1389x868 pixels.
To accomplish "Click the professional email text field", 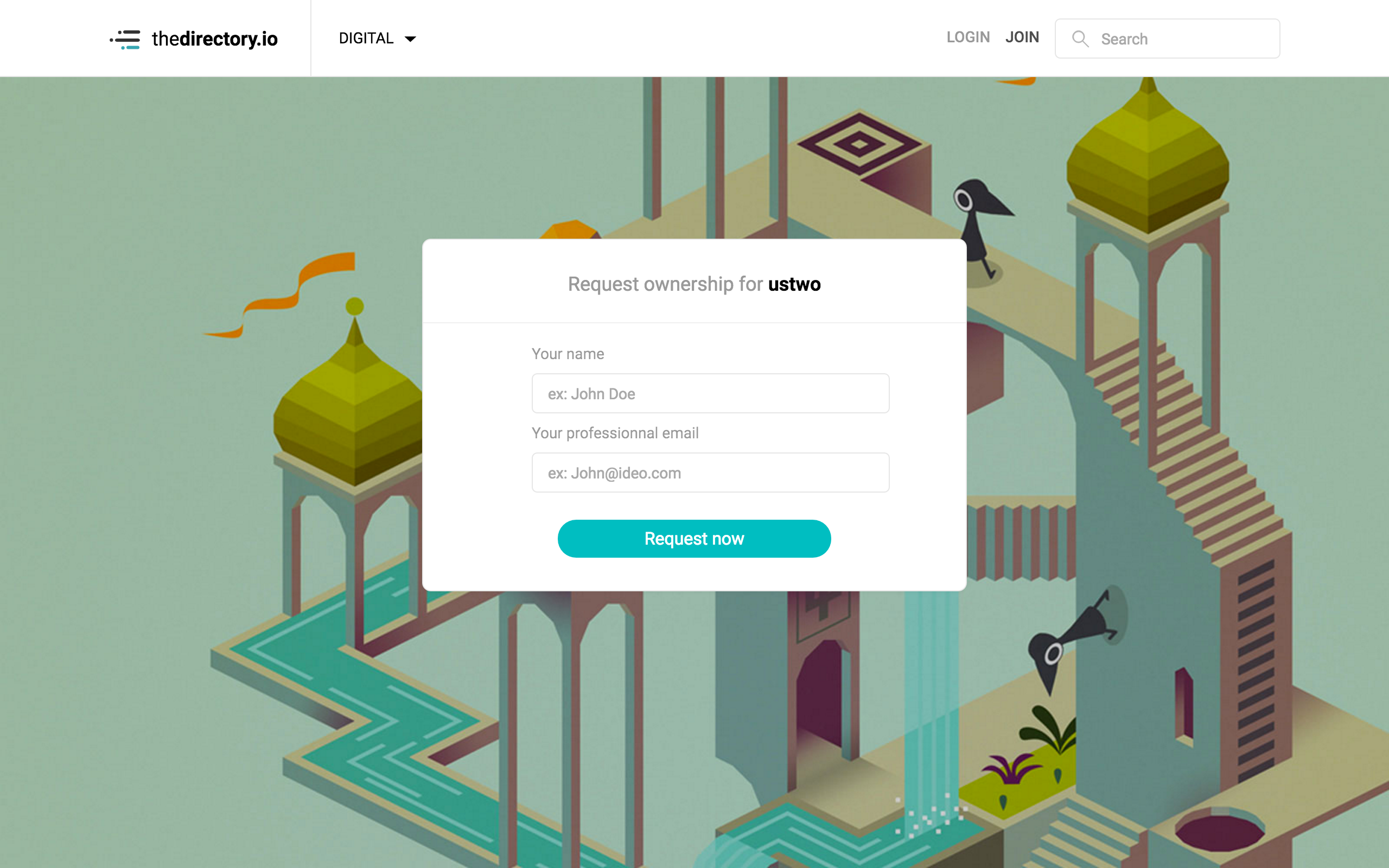I will (x=710, y=473).
